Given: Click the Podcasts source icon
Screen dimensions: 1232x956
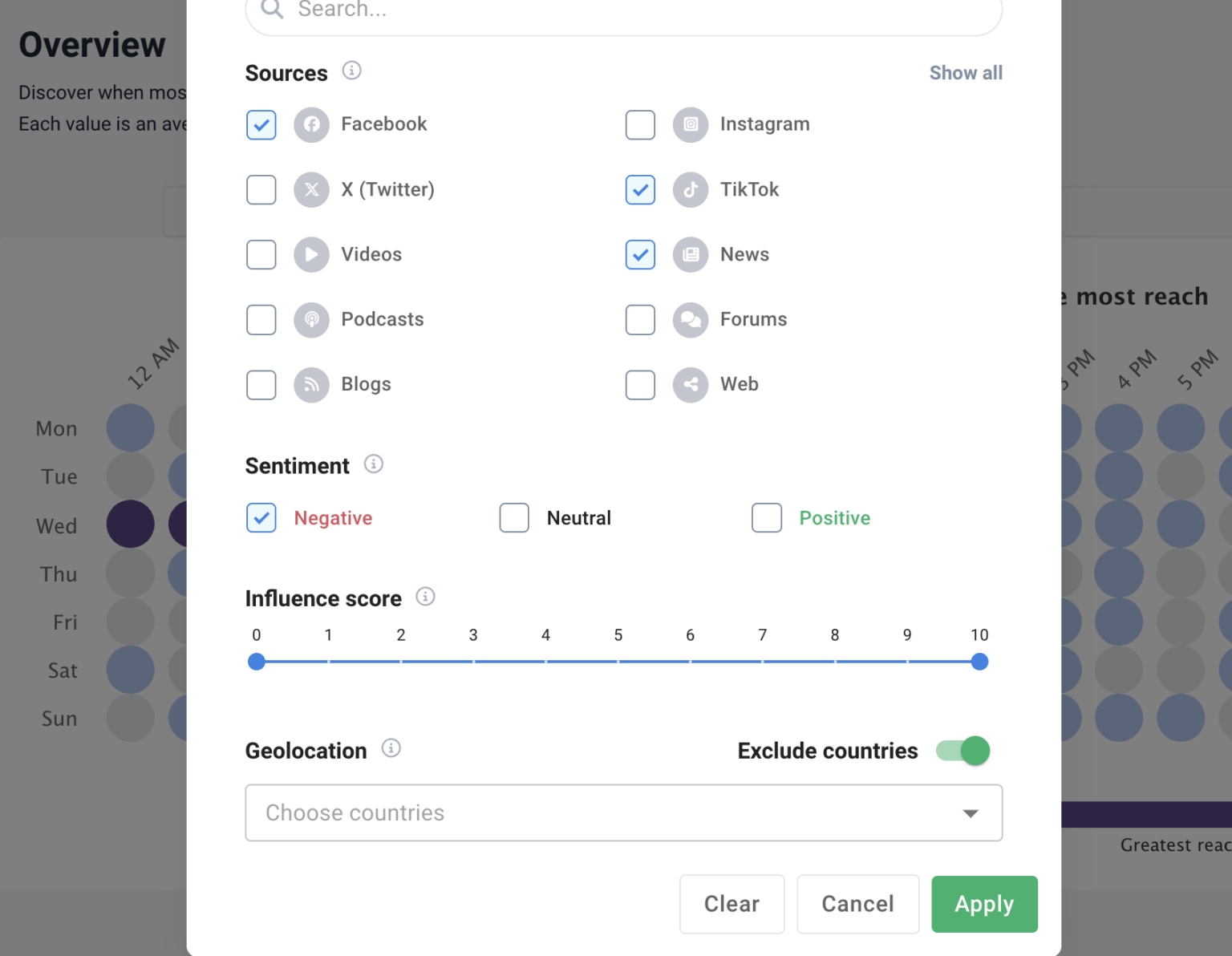Looking at the screenshot, I should click(311, 319).
